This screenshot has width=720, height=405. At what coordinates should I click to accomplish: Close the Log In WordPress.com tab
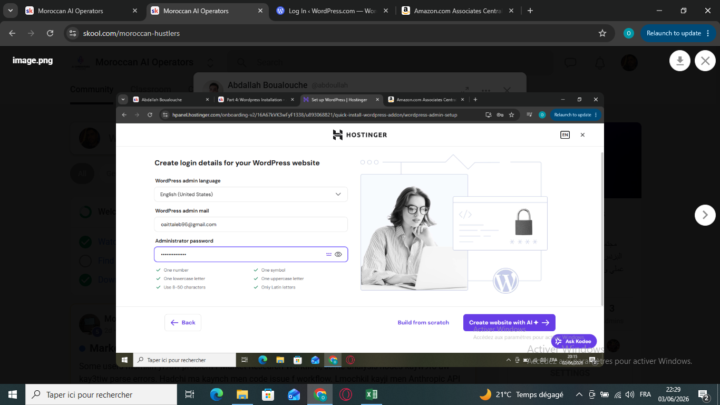386,11
